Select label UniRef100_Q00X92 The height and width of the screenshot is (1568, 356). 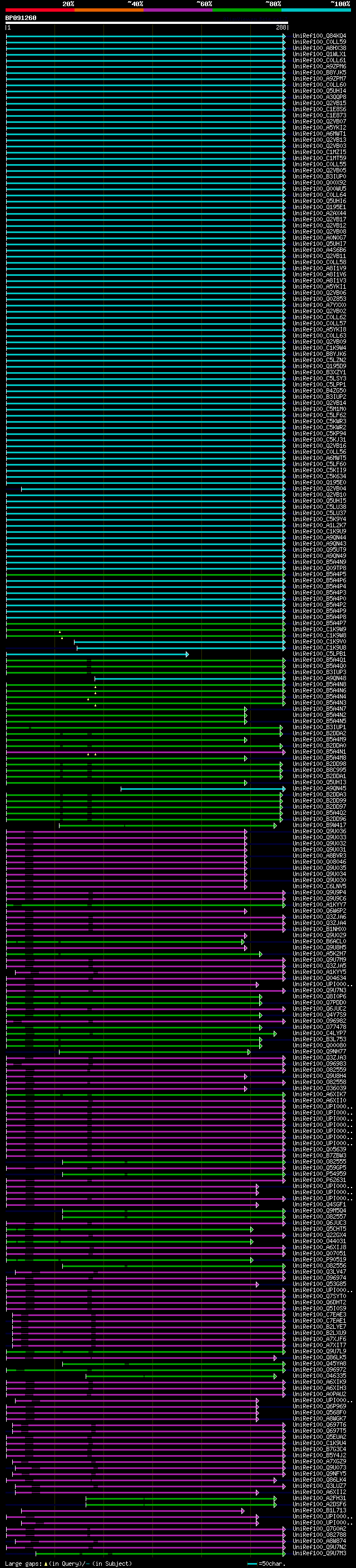pyautogui.click(x=319, y=182)
